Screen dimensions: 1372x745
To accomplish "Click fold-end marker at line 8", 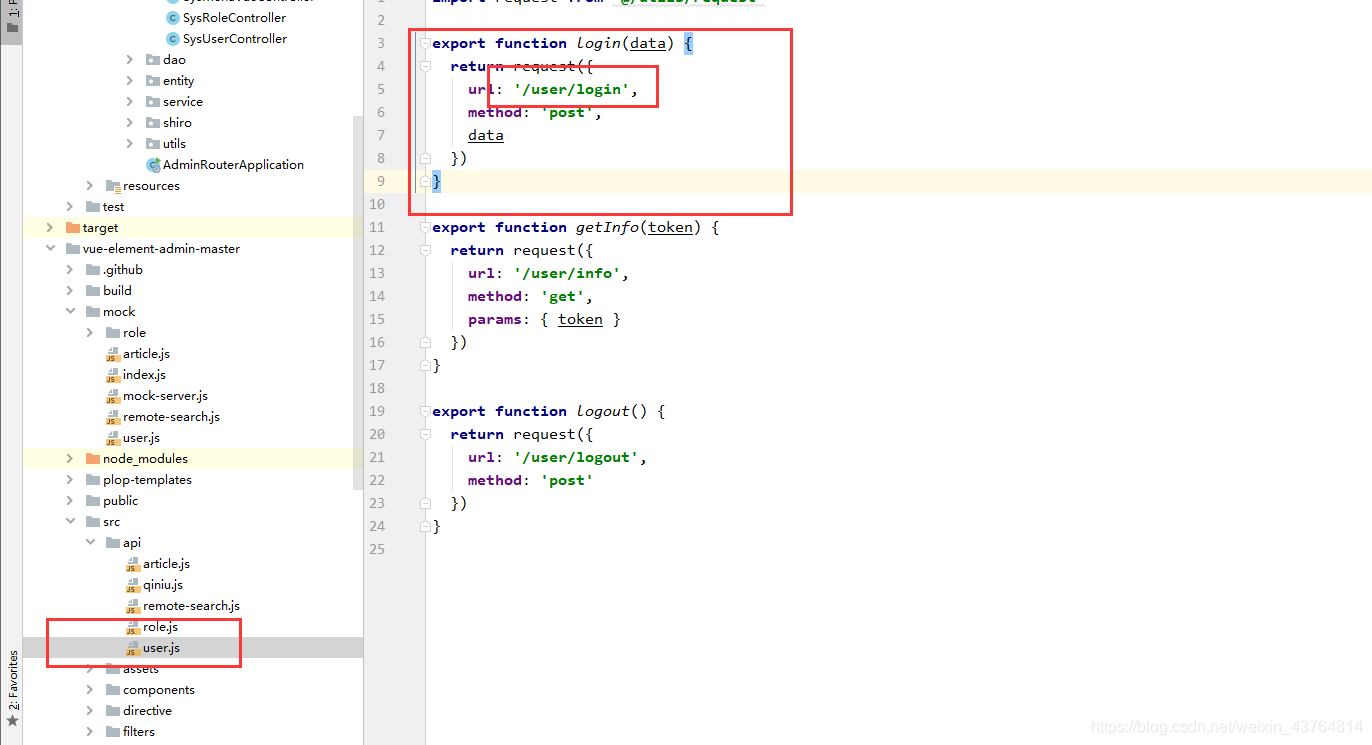I will [425, 158].
